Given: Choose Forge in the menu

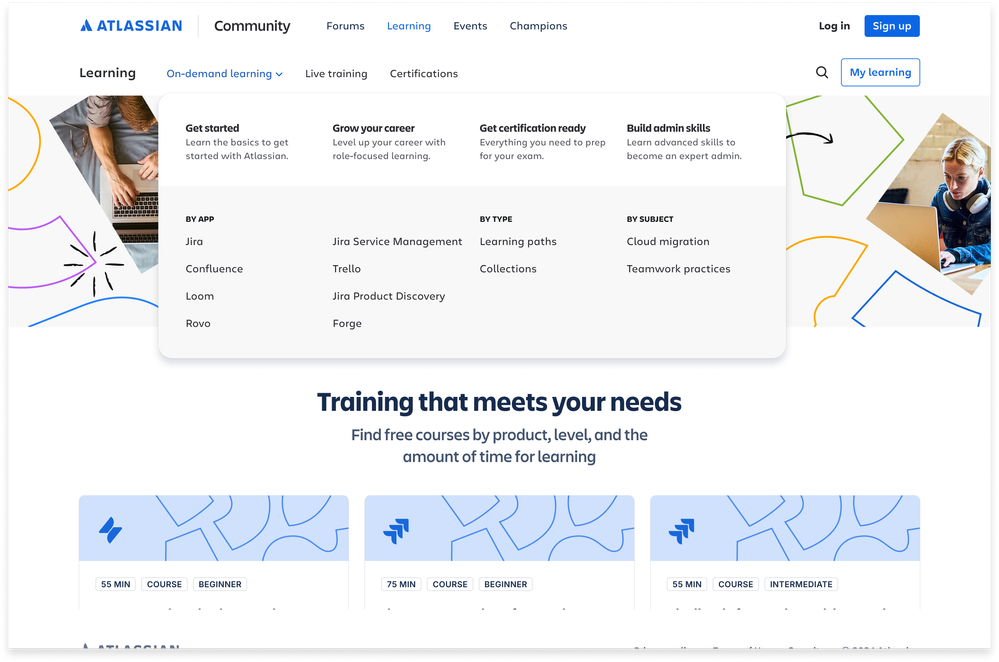Looking at the screenshot, I should pos(347,324).
